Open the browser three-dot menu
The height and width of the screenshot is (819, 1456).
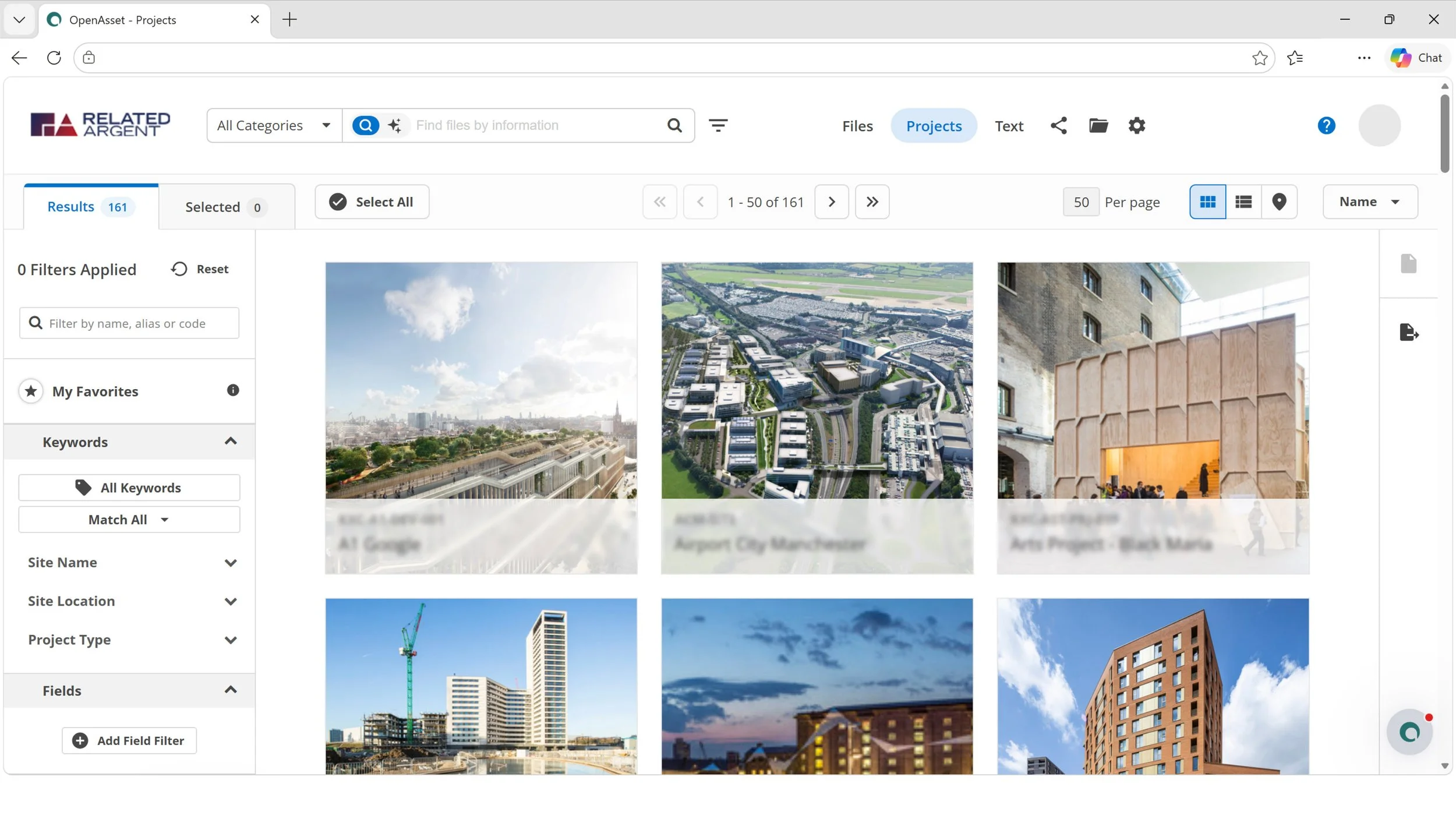(1364, 58)
